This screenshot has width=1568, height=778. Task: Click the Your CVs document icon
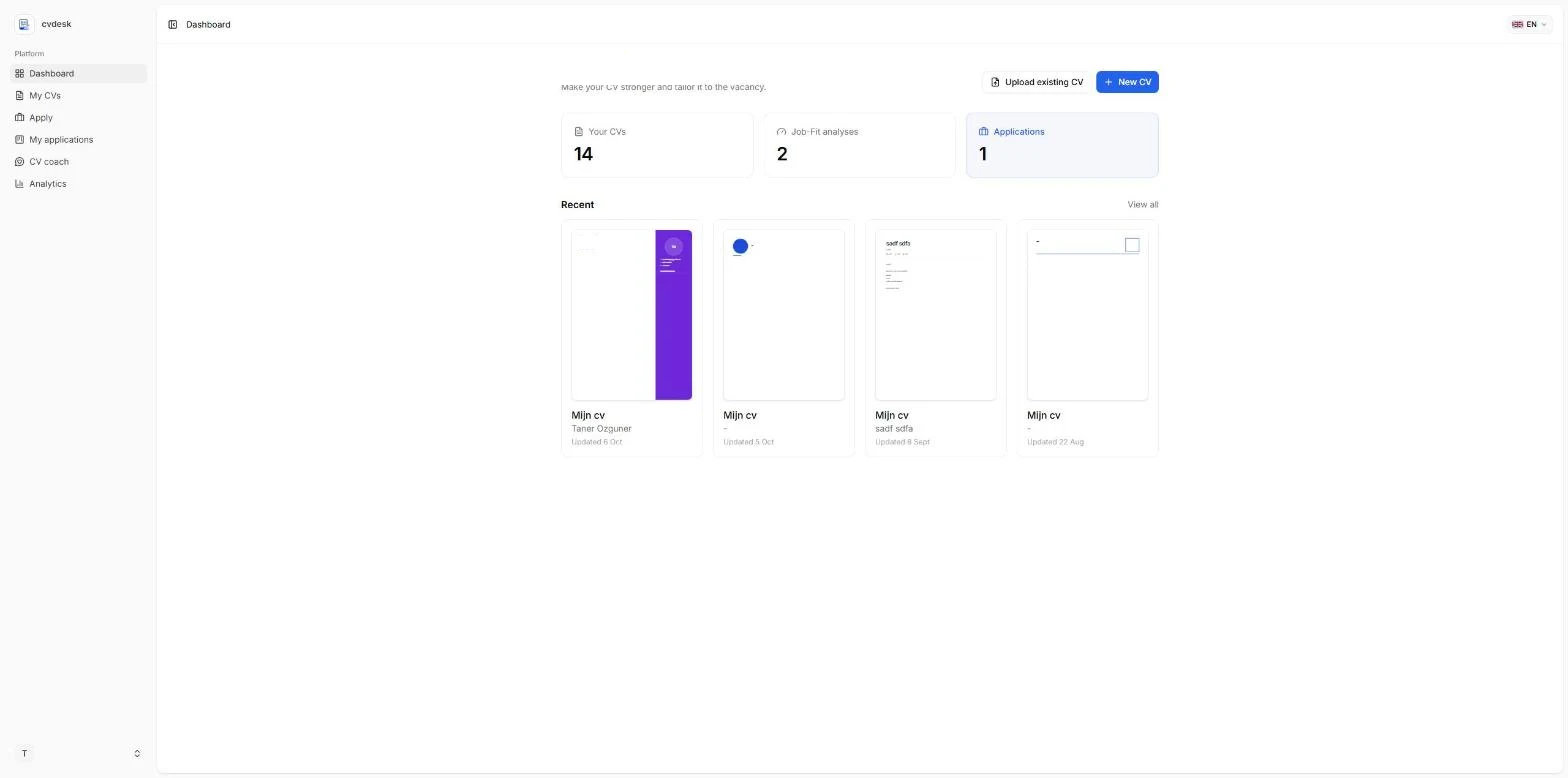(x=578, y=131)
